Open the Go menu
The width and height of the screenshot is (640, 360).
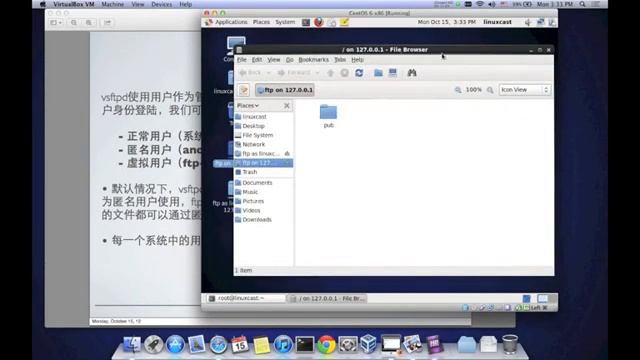click(289, 60)
